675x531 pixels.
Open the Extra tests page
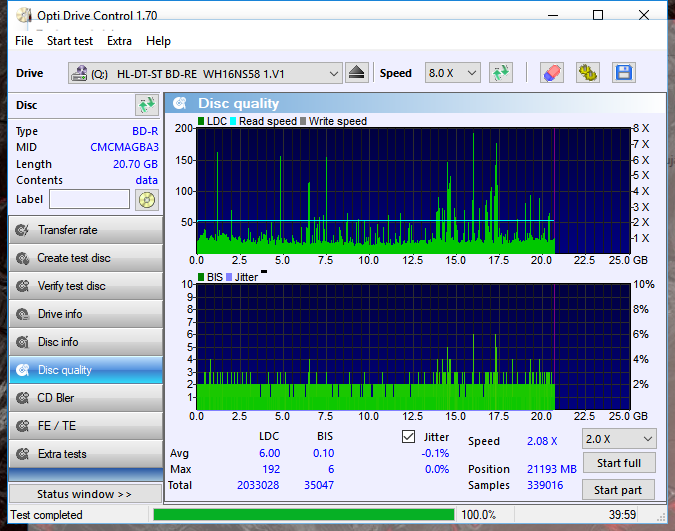click(86, 454)
